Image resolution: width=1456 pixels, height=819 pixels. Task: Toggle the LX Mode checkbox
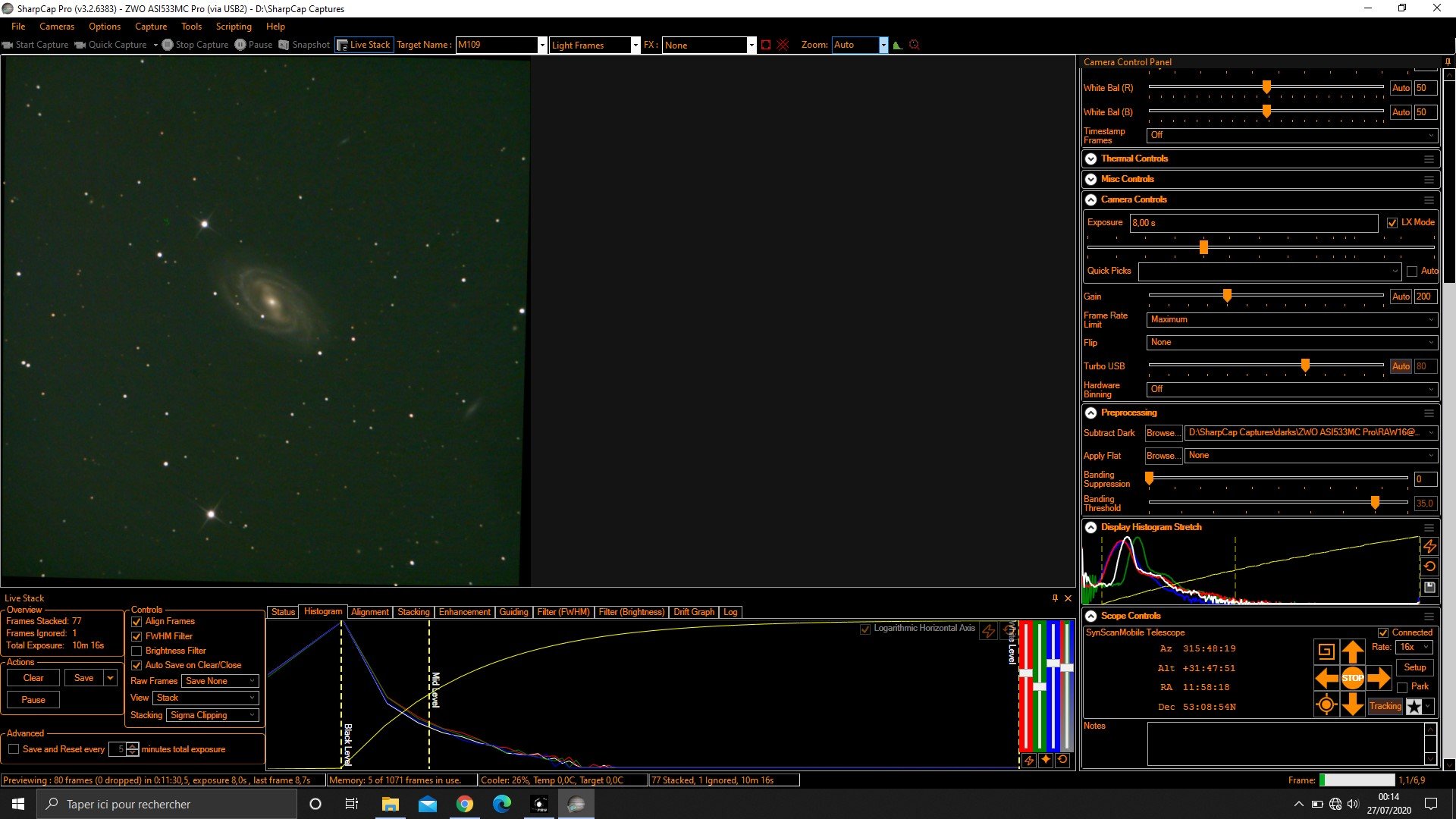[1392, 223]
